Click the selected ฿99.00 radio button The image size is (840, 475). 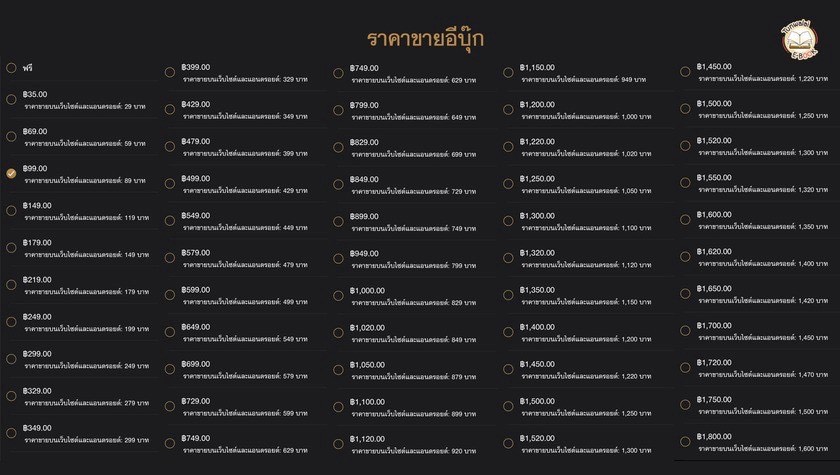point(11,173)
